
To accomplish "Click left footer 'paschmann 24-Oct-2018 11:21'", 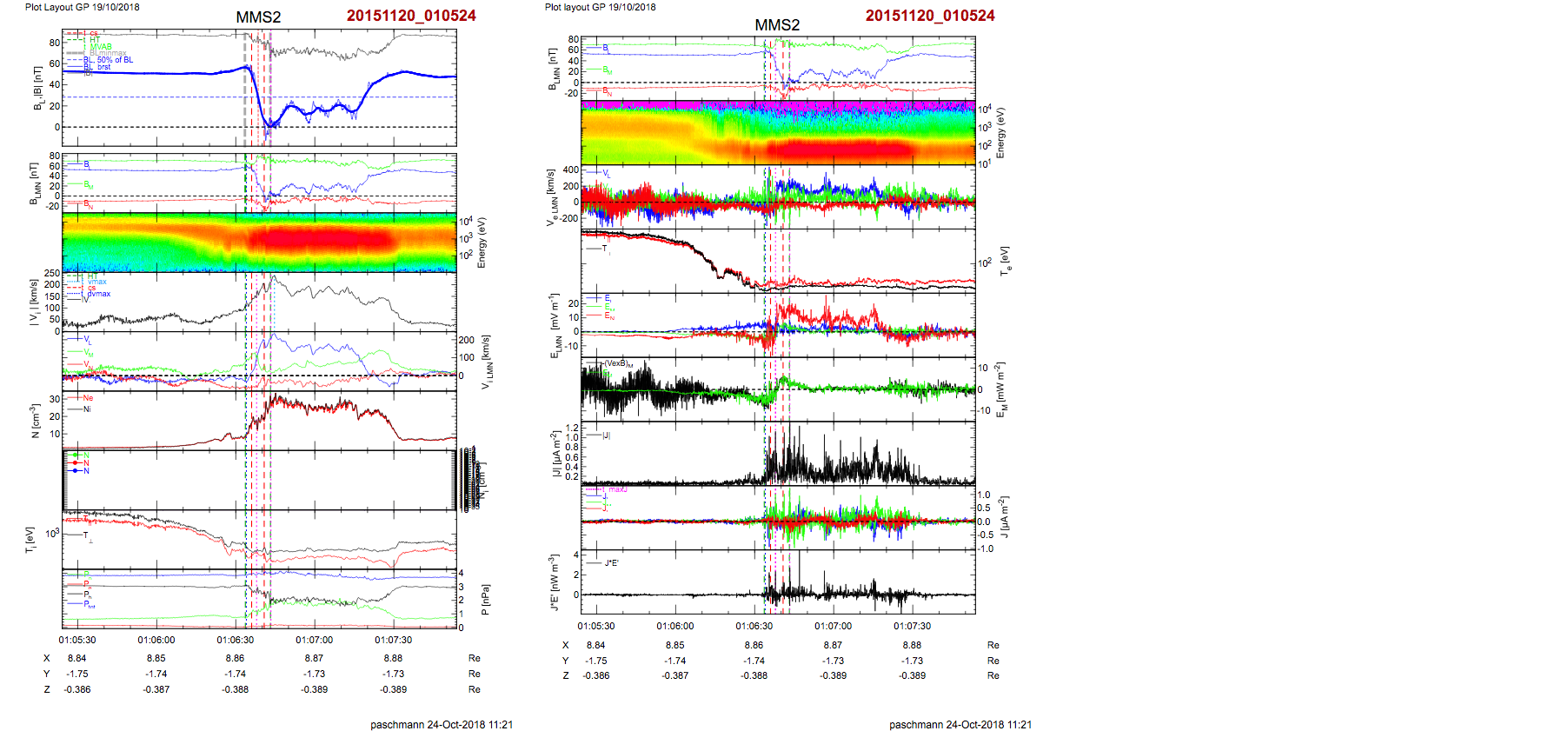I will (442, 724).
